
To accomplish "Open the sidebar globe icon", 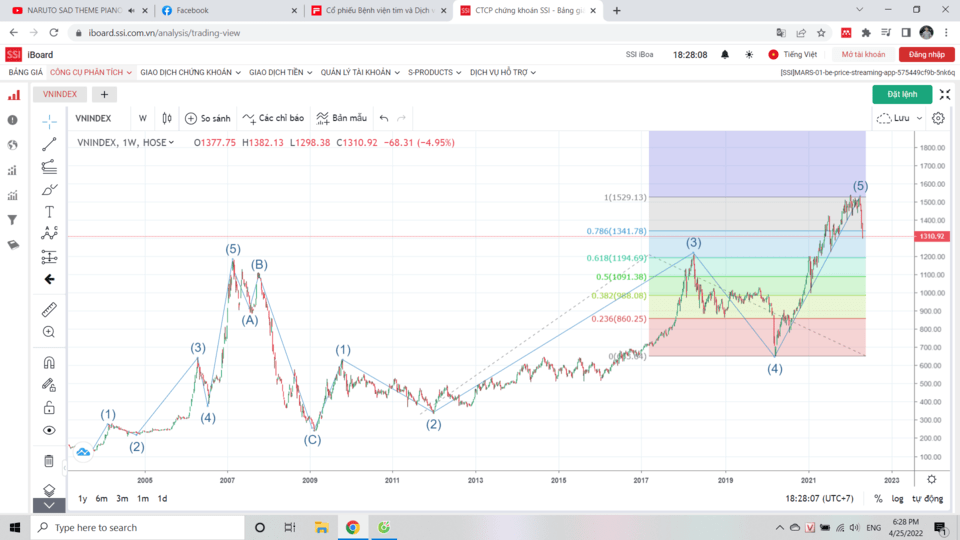I will coord(13,145).
